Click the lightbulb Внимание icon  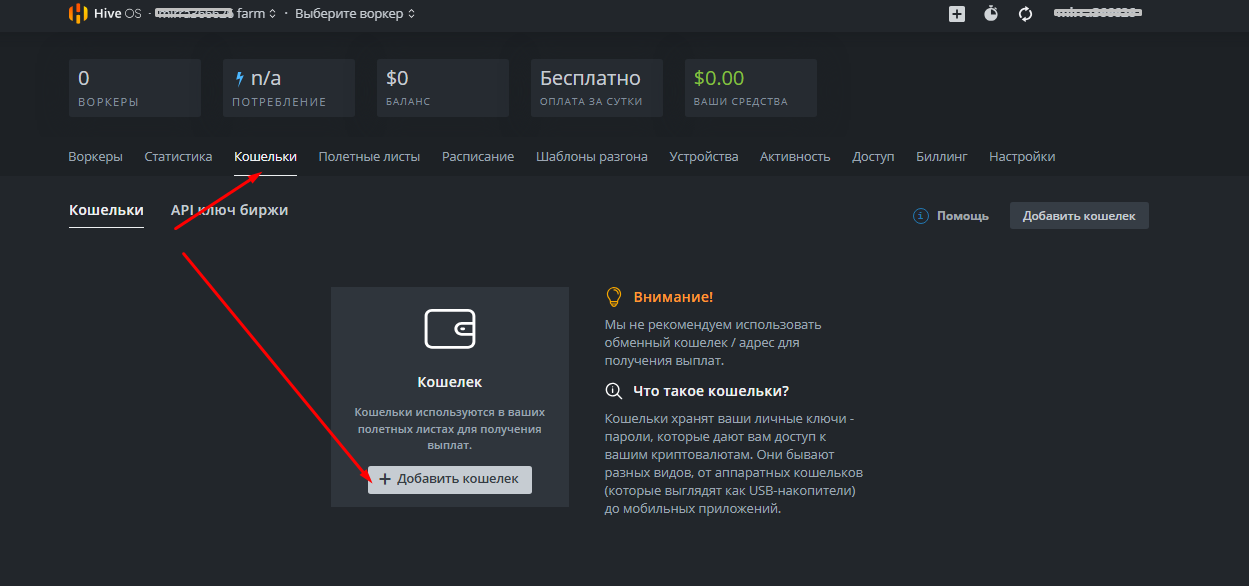point(615,297)
